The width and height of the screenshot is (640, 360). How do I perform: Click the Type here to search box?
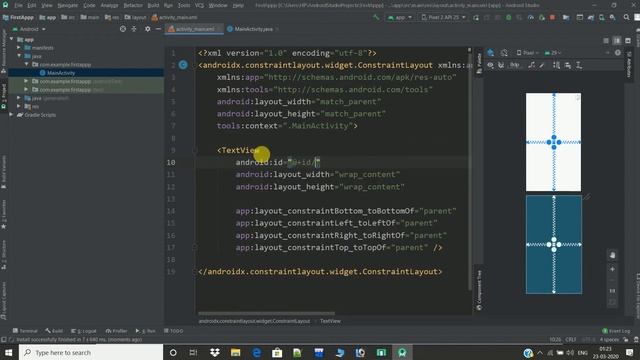(x=91, y=352)
